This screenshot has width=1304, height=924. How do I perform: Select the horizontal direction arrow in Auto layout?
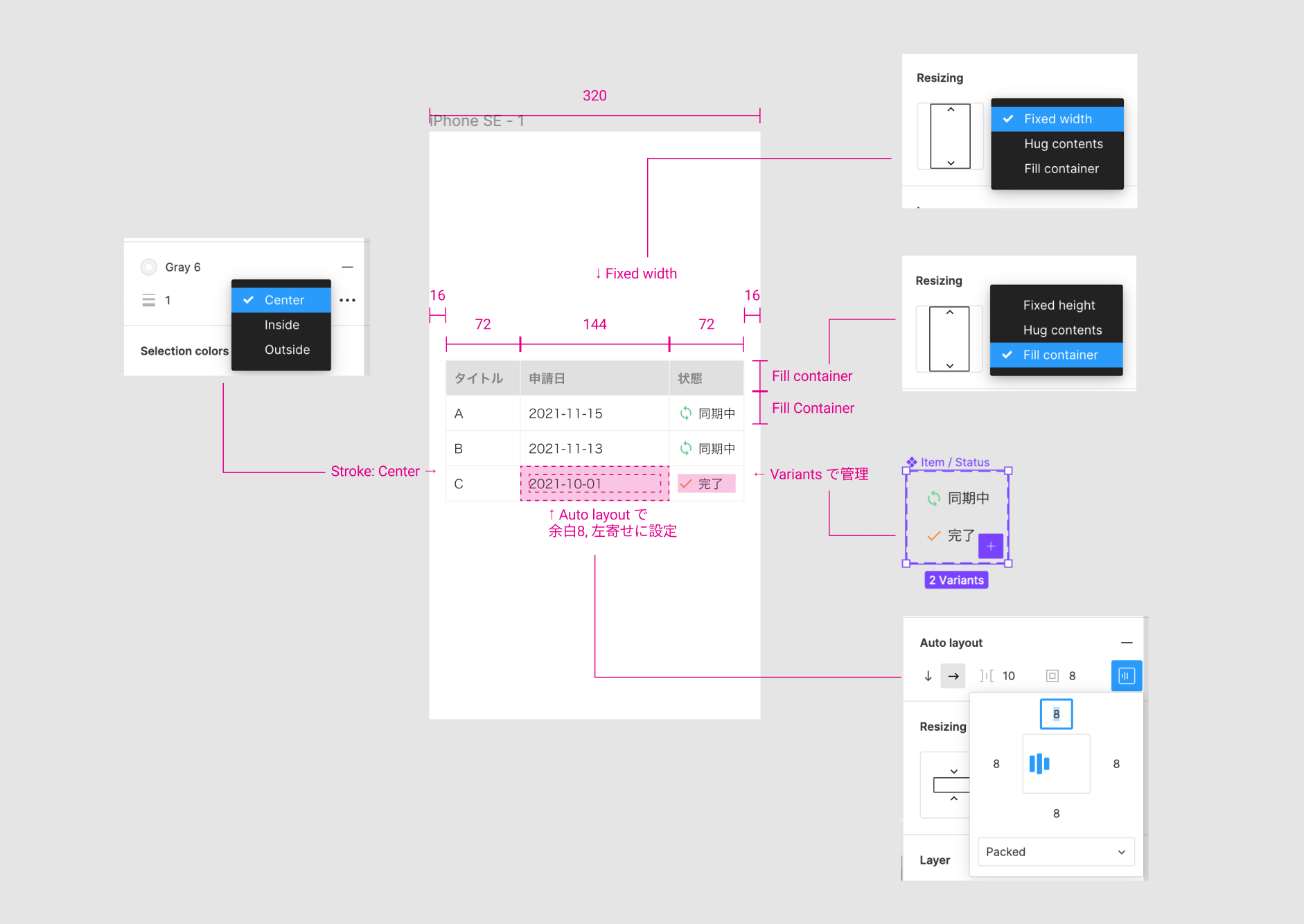[953, 675]
